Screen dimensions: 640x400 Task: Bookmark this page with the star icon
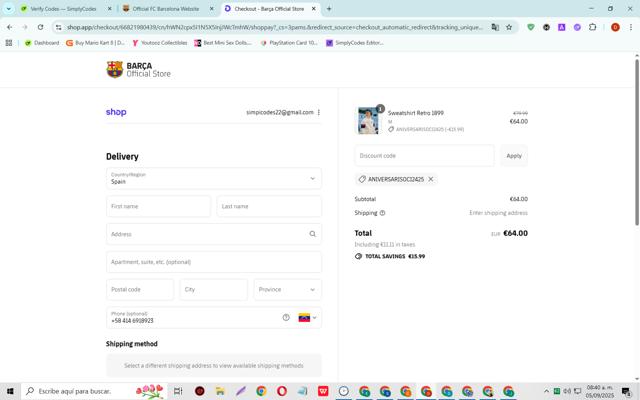[509, 27]
